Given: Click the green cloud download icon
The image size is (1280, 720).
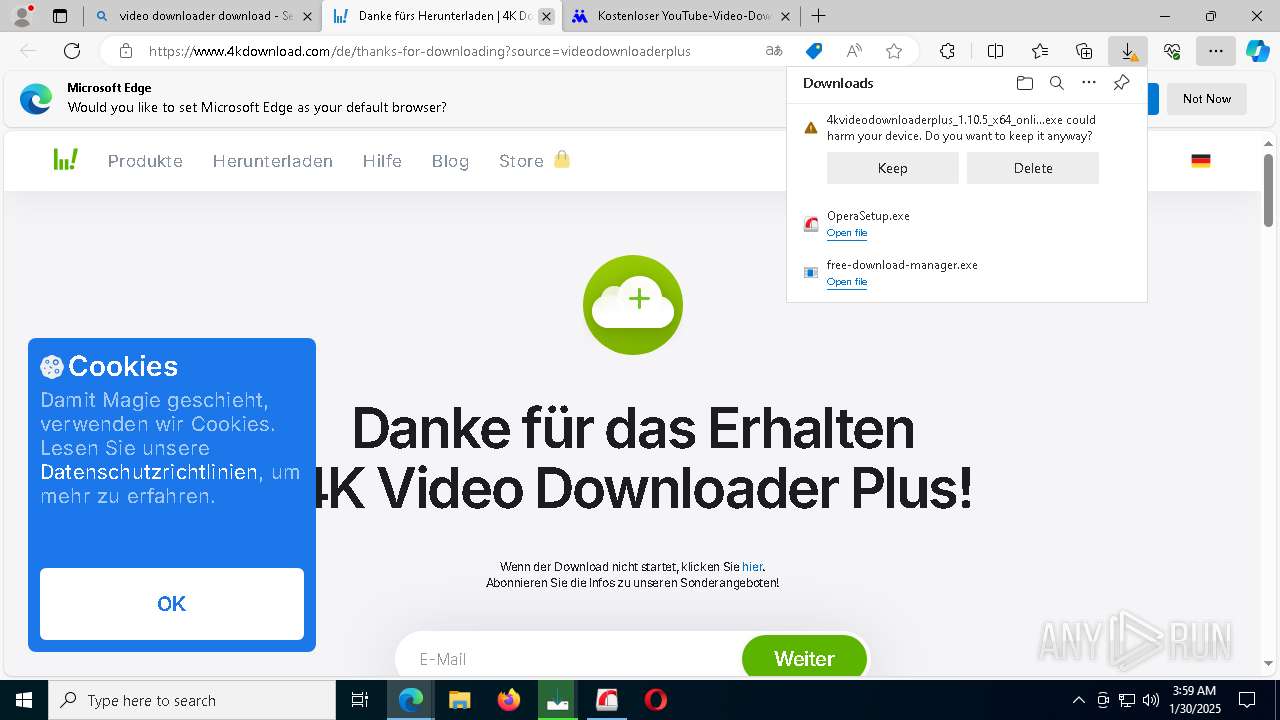Looking at the screenshot, I should point(633,304).
